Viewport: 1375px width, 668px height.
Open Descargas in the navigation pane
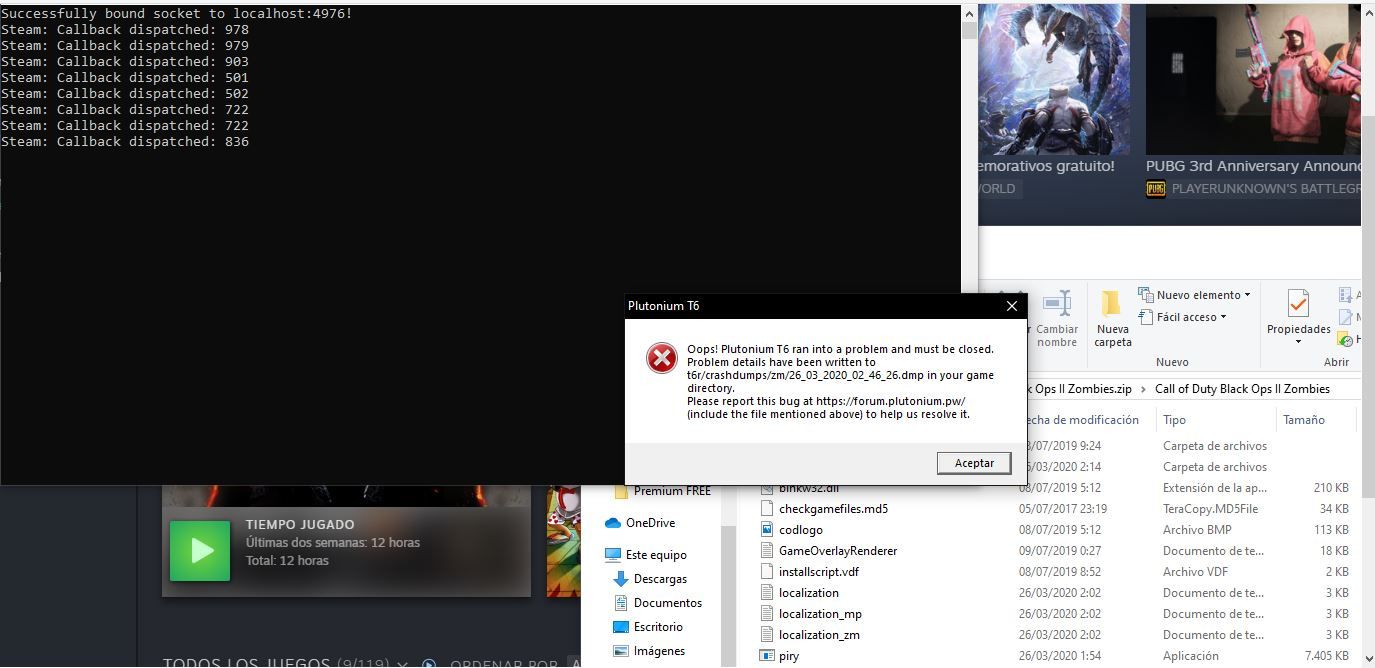pos(649,579)
